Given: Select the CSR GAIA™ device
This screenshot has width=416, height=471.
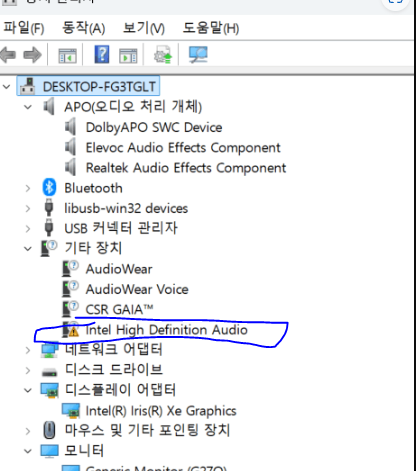Looking at the screenshot, I should click(119, 310).
